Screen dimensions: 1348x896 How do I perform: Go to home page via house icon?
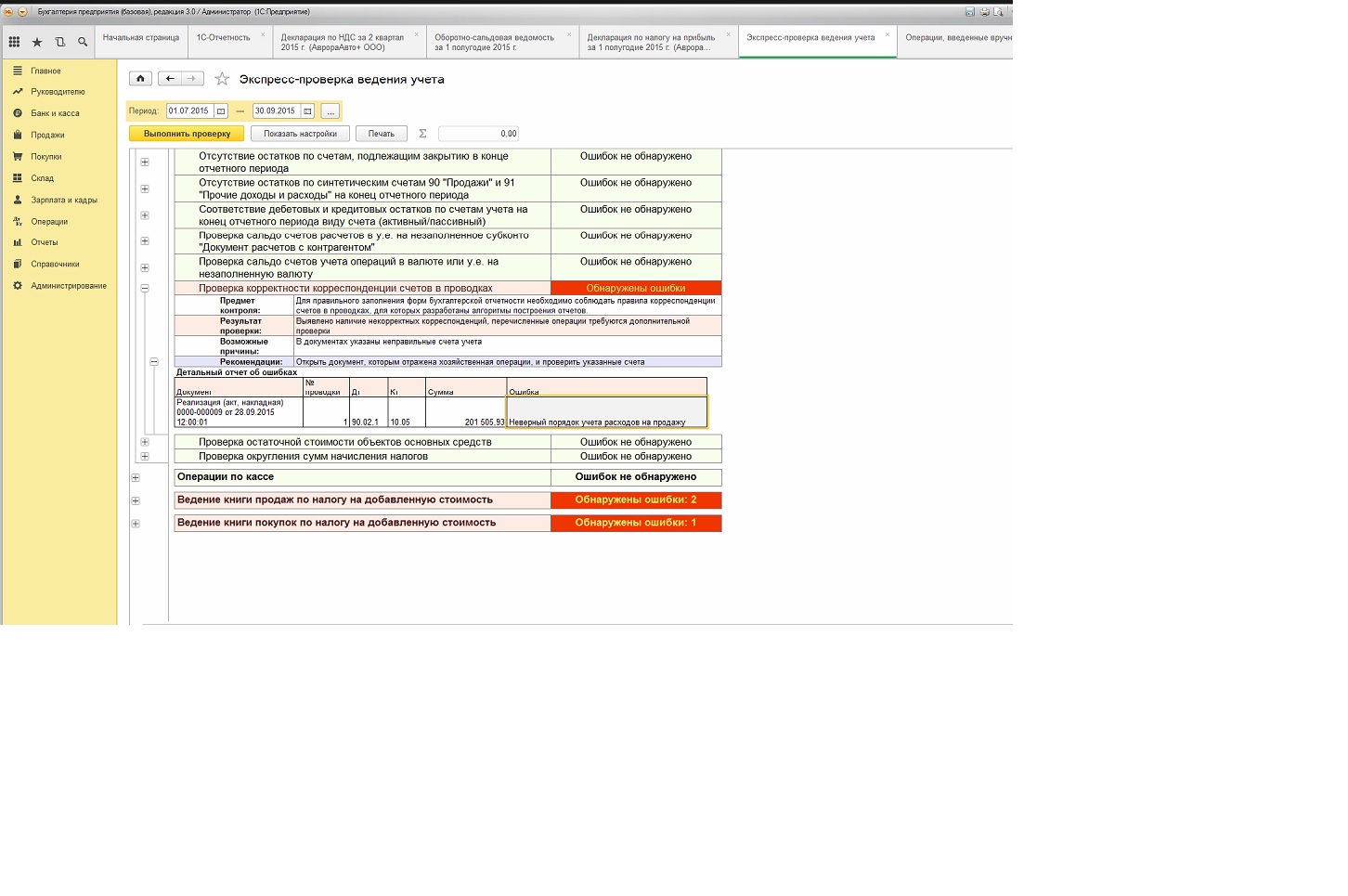[140, 79]
